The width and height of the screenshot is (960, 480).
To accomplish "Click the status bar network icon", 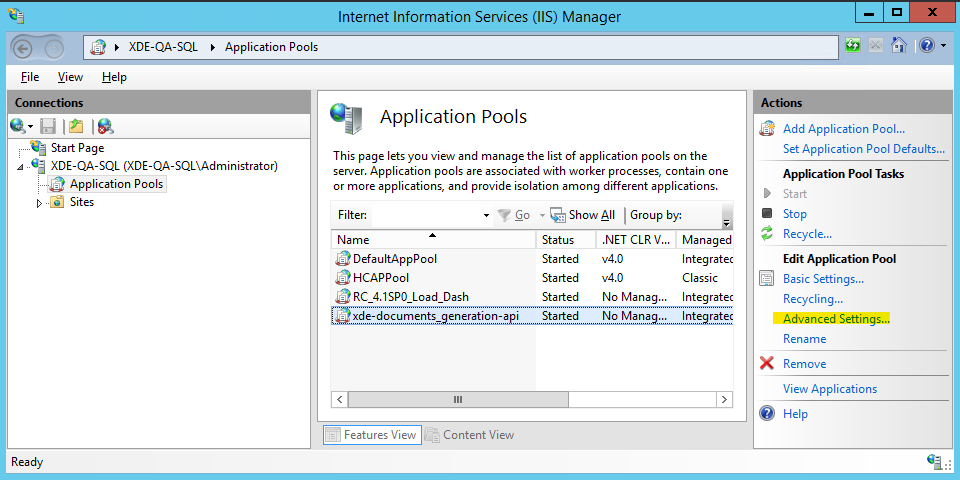I will point(934,462).
